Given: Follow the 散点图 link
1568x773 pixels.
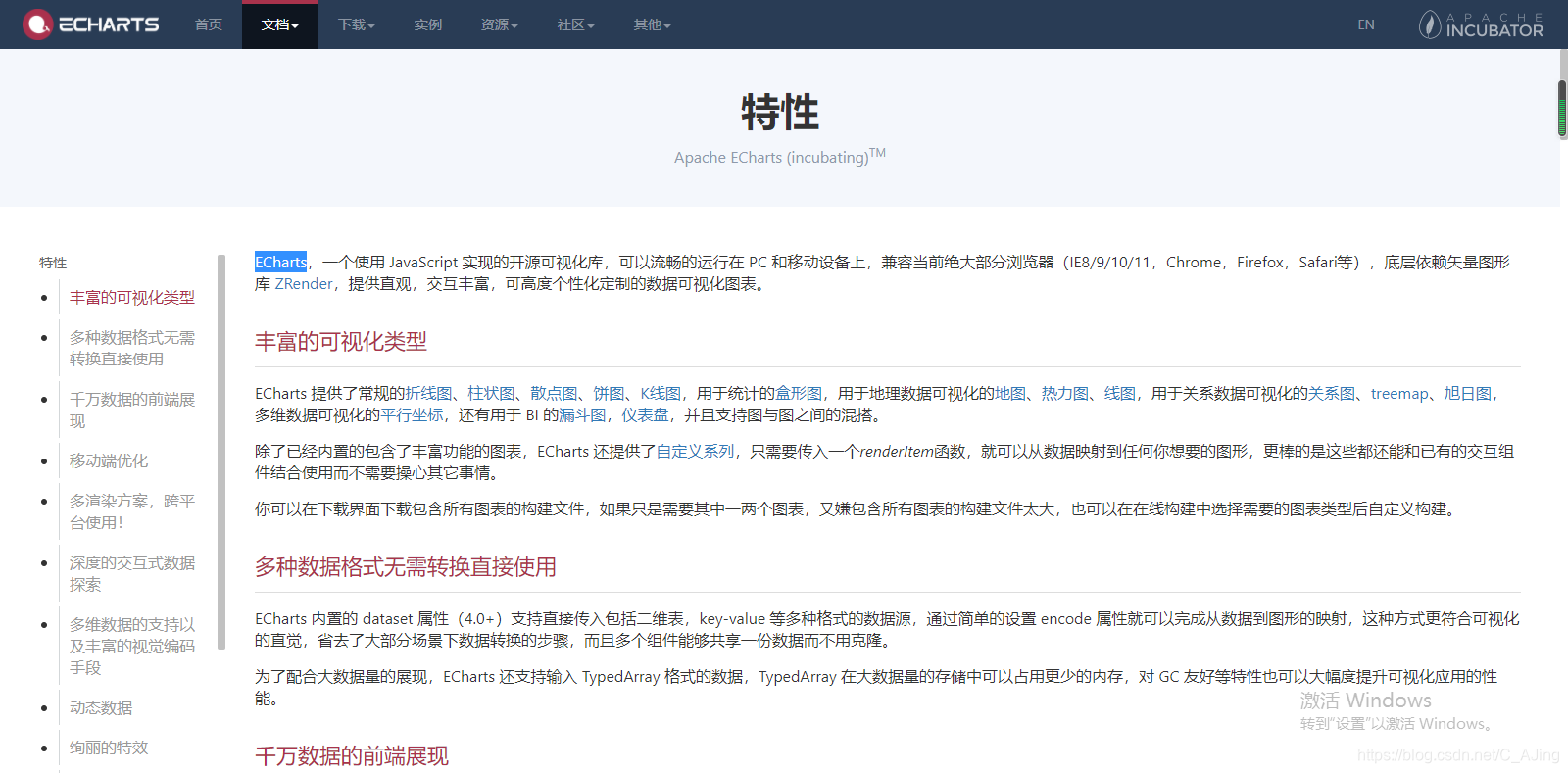Looking at the screenshot, I should (x=554, y=394).
